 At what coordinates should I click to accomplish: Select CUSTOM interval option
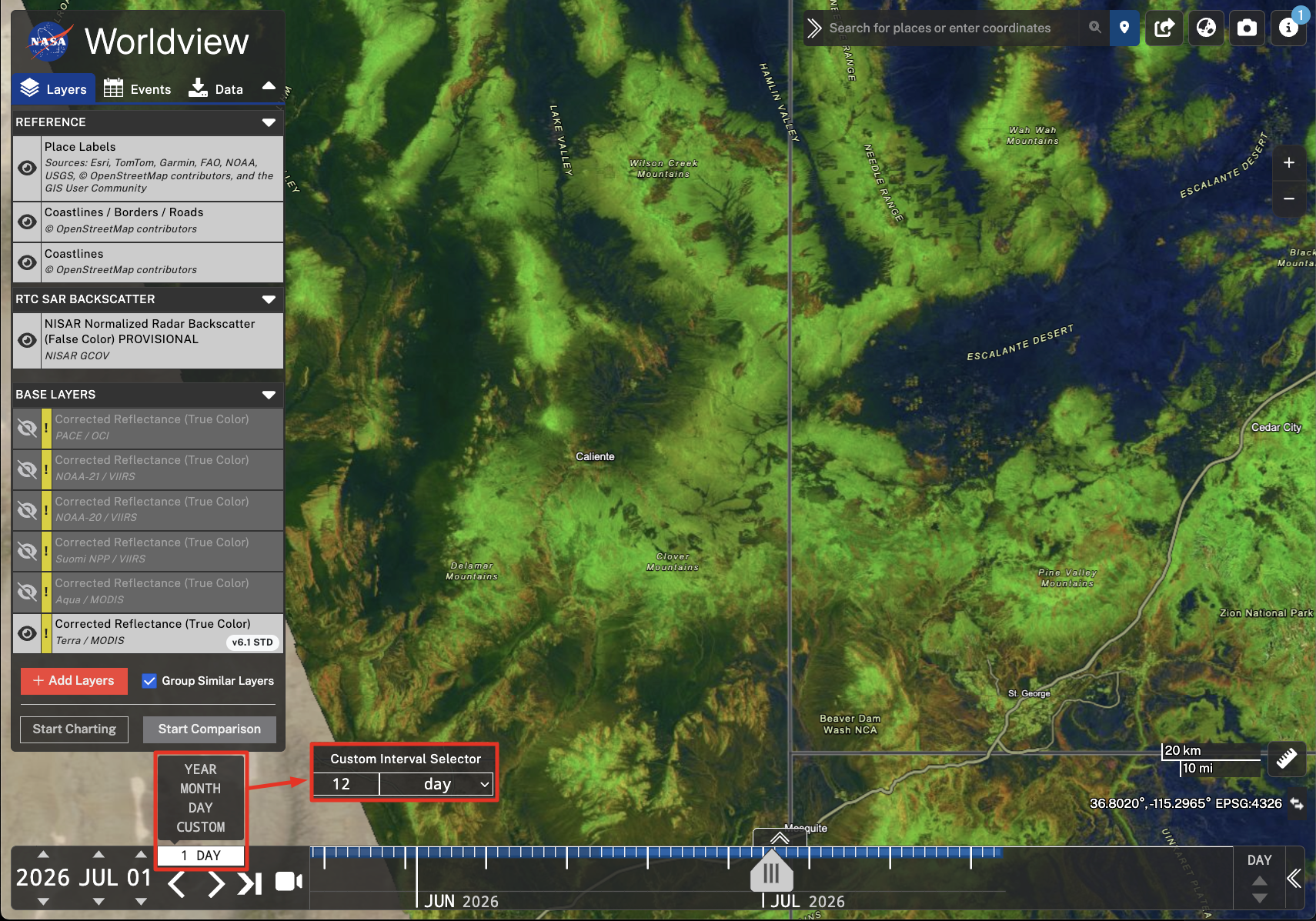tap(201, 827)
